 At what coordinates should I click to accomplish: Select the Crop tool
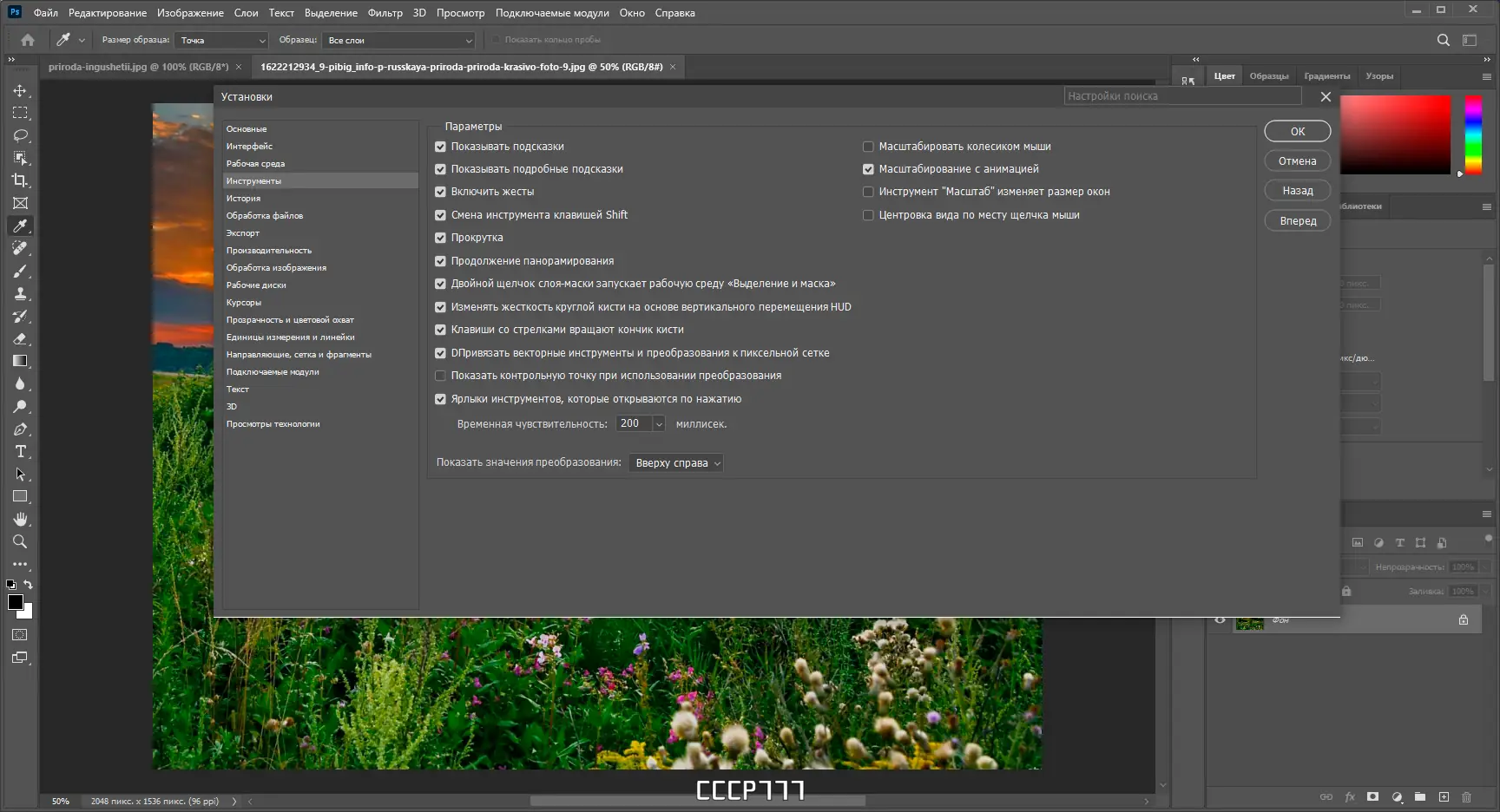[20, 180]
